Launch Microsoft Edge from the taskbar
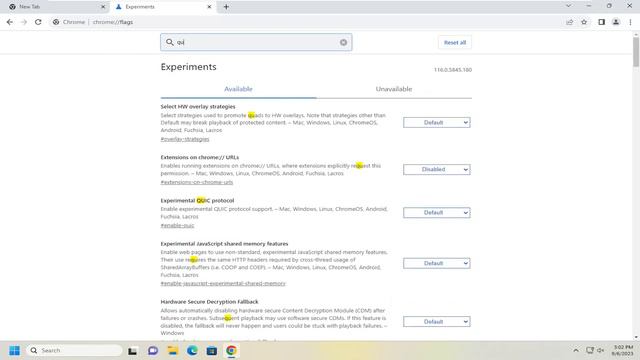The height and width of the screenshot is (360, 640). pyautogui.click(x=192, y=351)
